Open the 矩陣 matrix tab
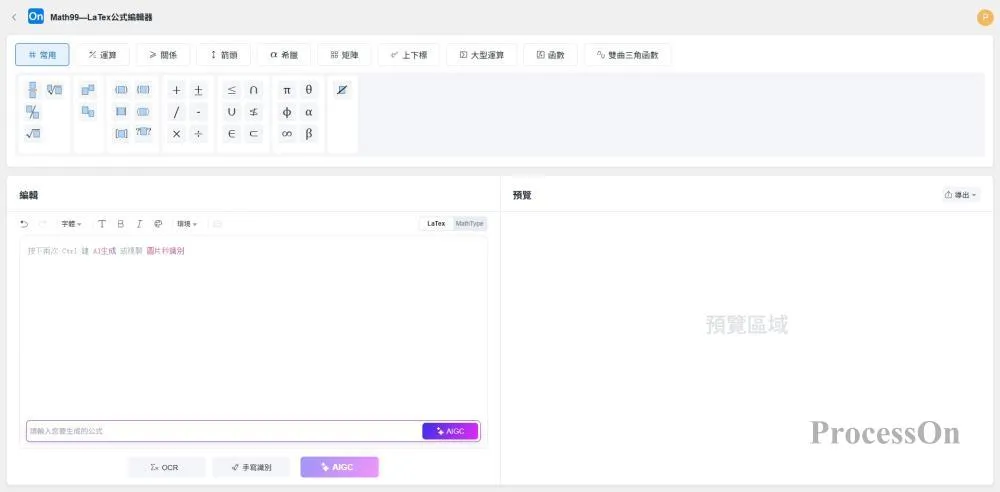 (x=344, y=55)
